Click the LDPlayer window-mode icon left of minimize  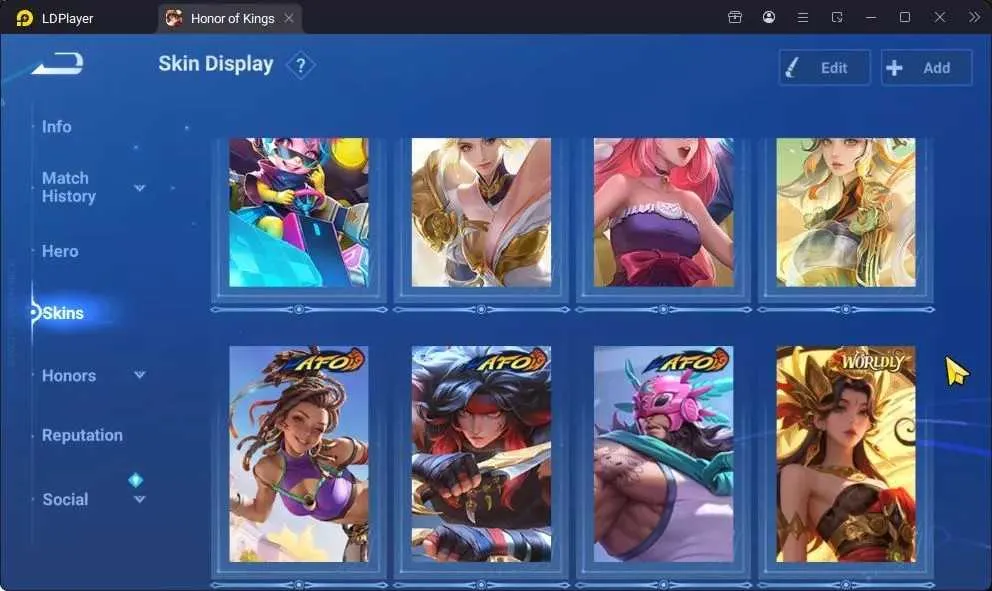pos(837,17)
